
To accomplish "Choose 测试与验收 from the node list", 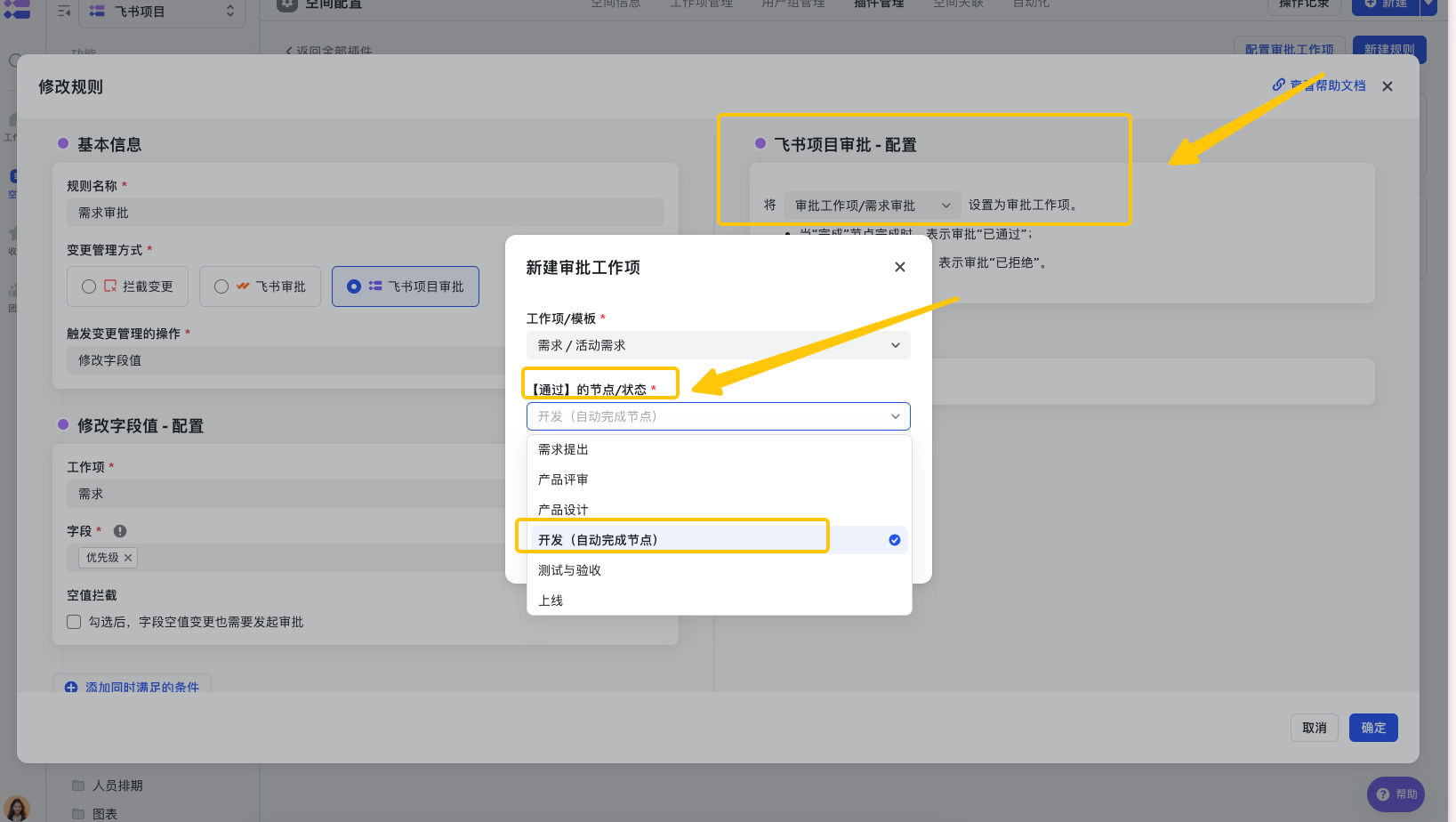I will (x=719, y=570).
